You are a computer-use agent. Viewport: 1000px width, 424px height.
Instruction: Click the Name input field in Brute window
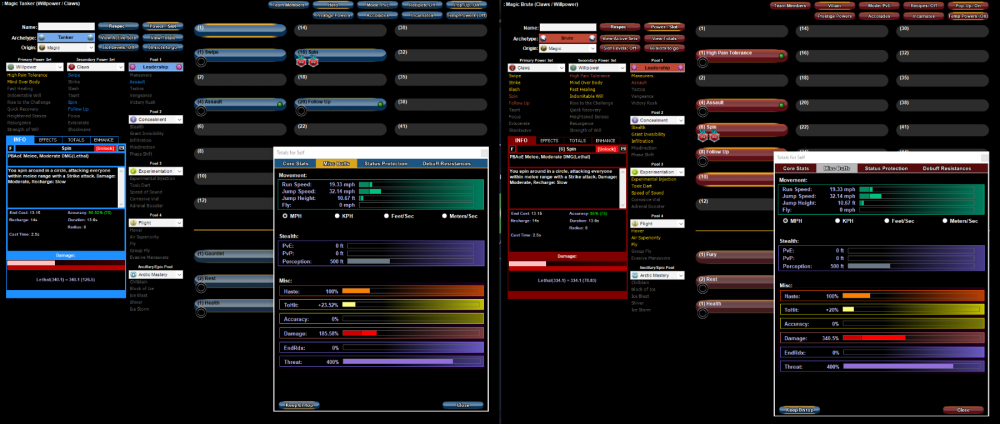click(x=568, y=27)
